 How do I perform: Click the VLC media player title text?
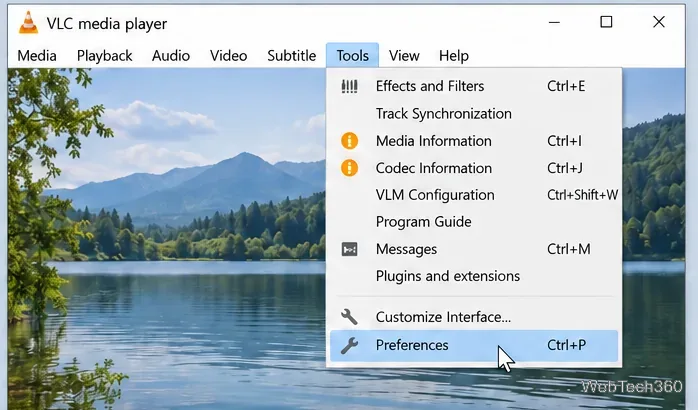click(x=107, y=24)
